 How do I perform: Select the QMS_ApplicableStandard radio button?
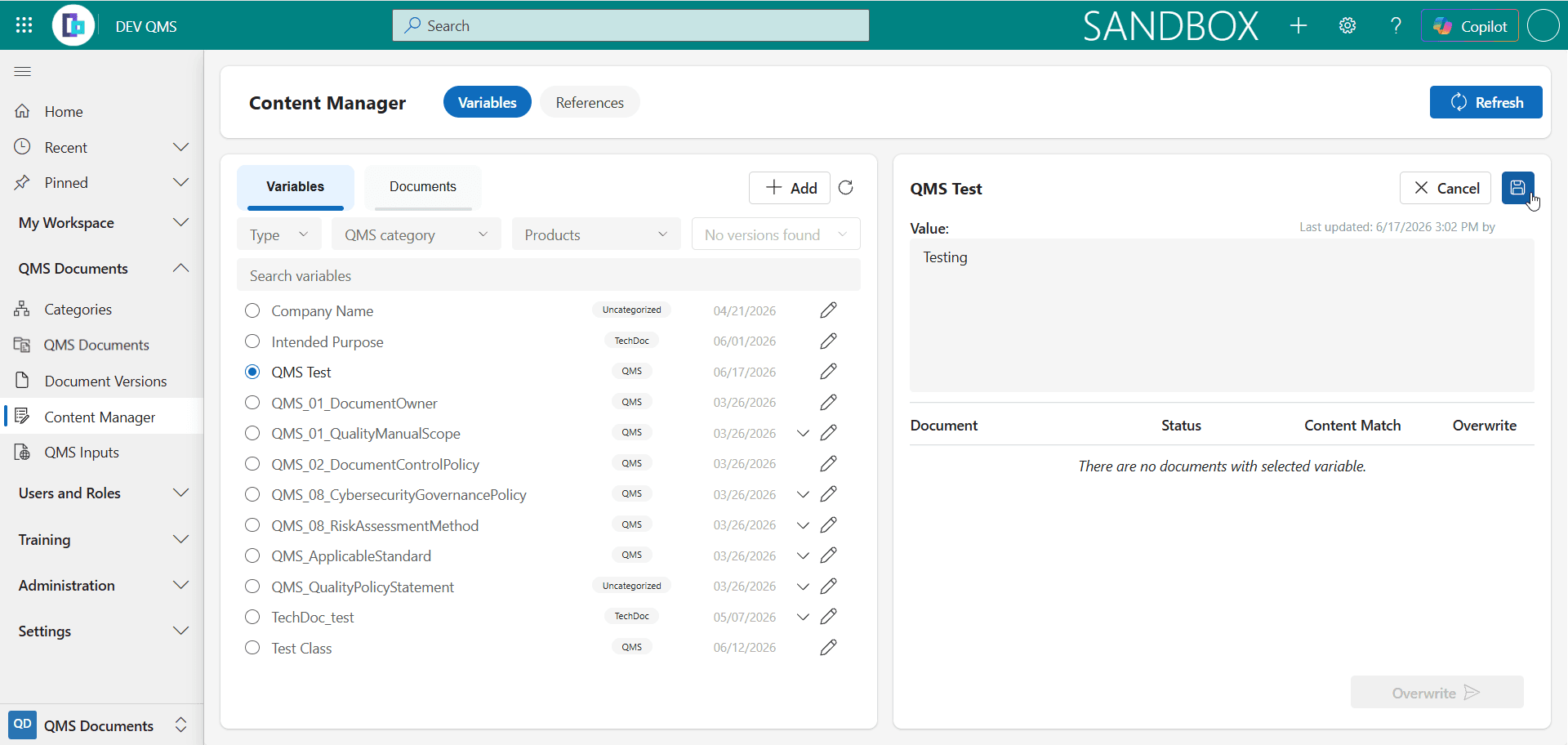click(x=252, y=555)
